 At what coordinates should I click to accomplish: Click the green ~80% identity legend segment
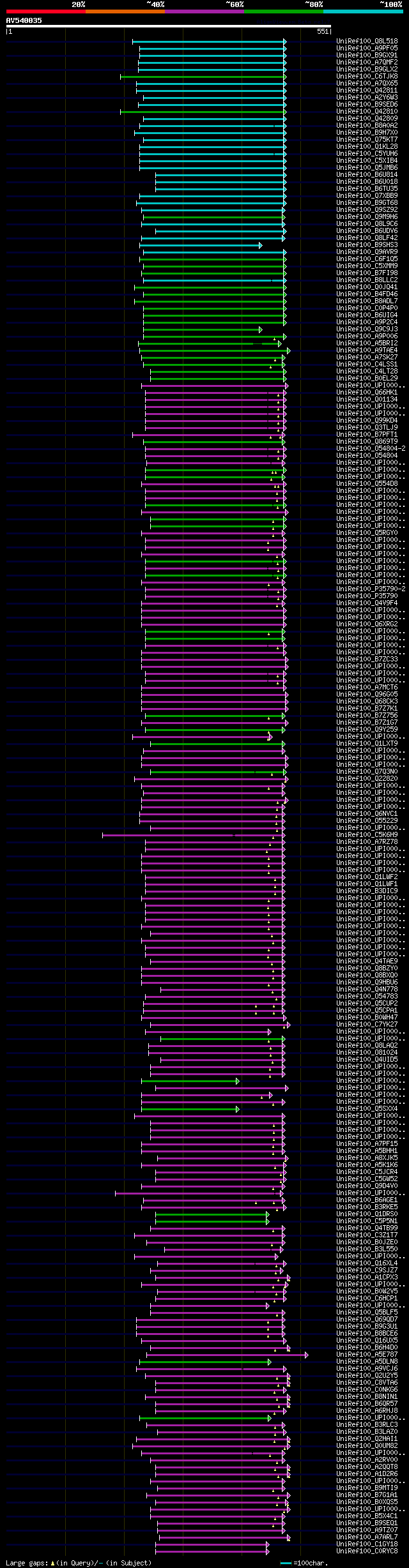pos(284,11)
